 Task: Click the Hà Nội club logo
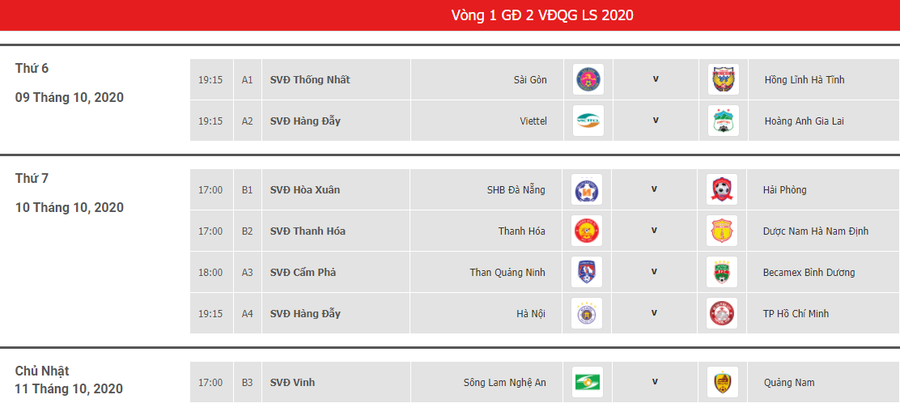pyautogui.click(x=588, y=313)
